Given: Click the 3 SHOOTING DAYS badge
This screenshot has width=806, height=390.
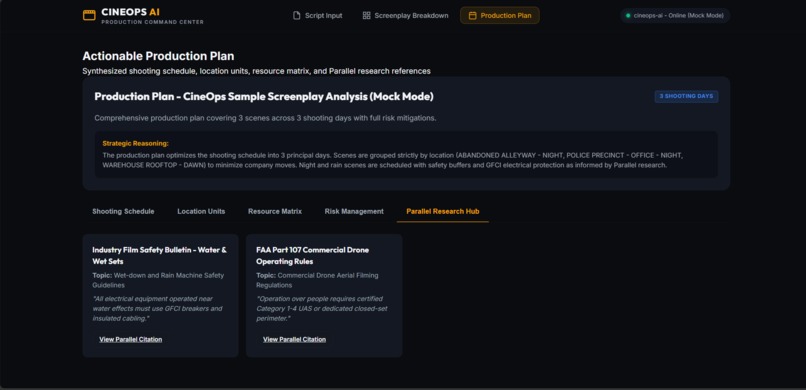Looking at the screenshot, I should point(686,97).
